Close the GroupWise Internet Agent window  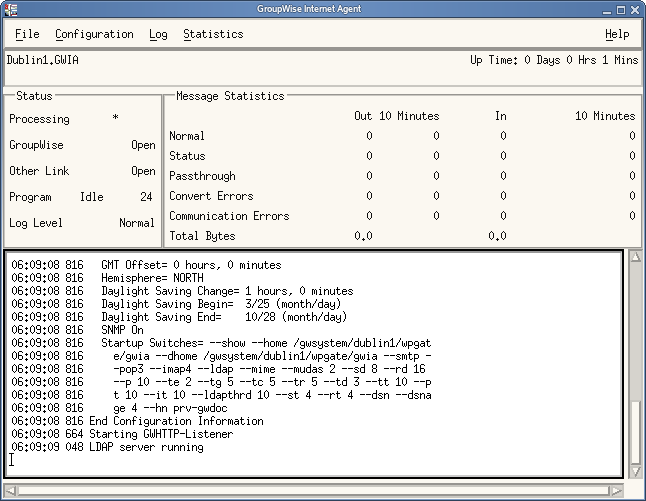(633, 9)
